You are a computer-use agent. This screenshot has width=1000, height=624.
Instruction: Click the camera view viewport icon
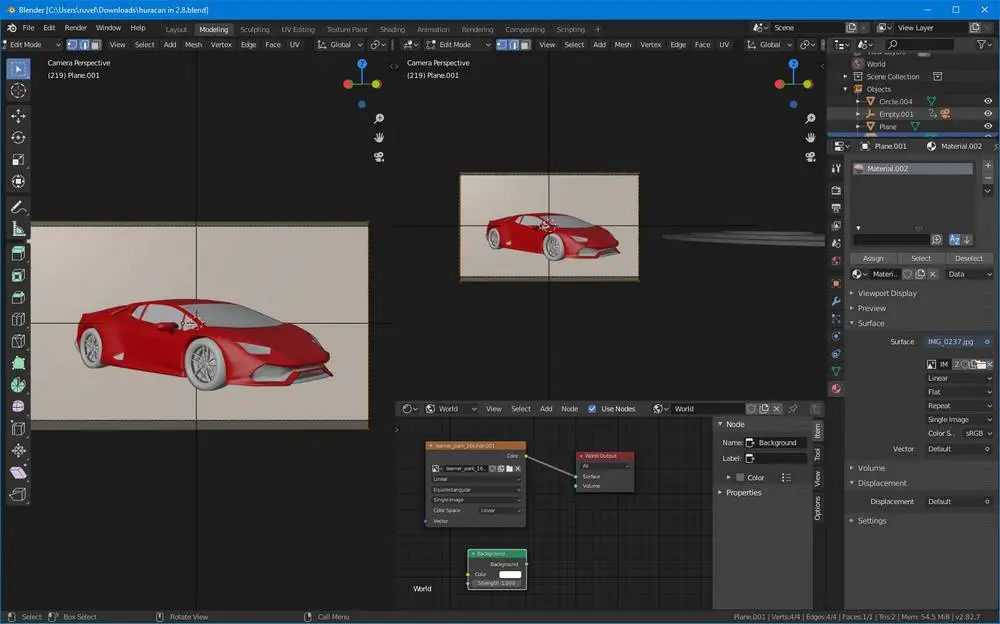tap(380, 157)
